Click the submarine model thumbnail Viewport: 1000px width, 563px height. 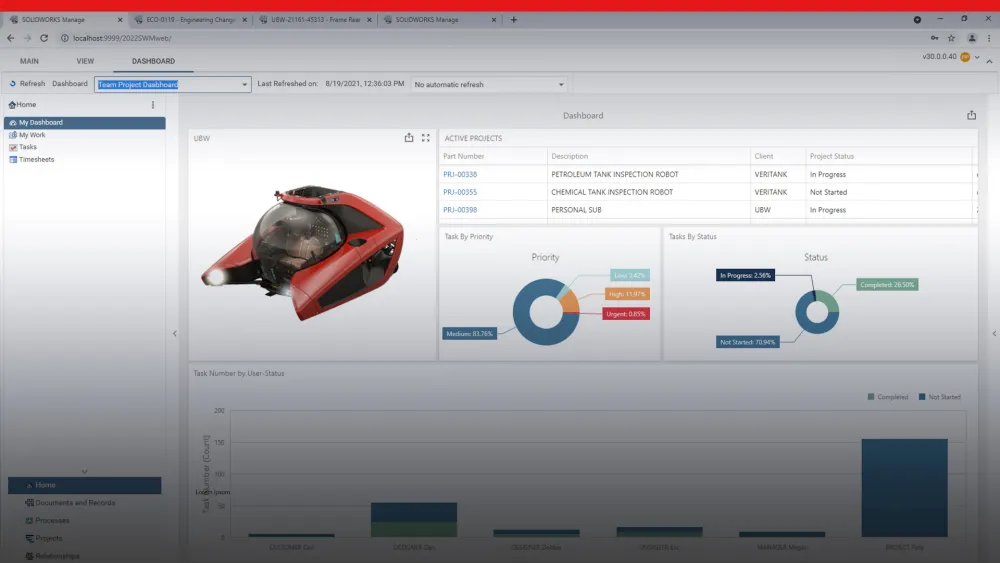click(302, 251)
